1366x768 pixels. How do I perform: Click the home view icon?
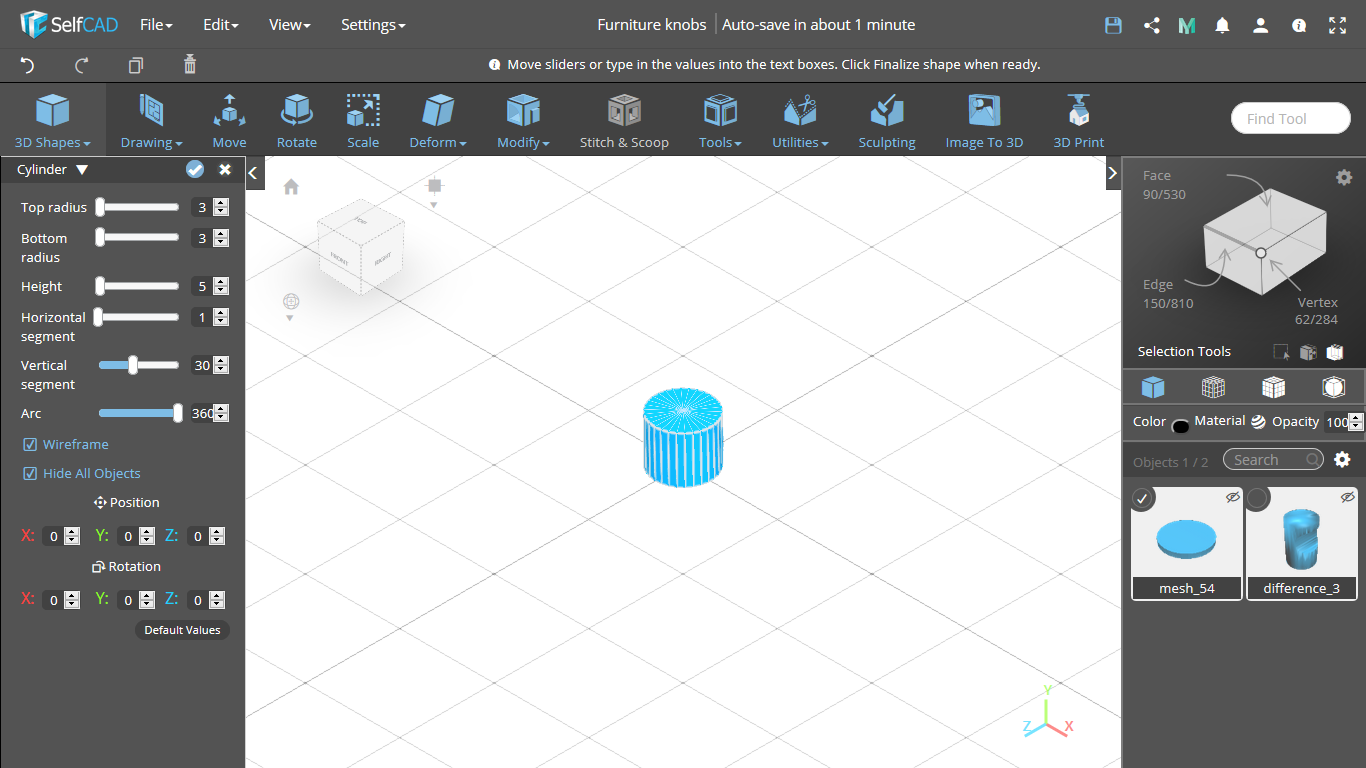(291, 186)
